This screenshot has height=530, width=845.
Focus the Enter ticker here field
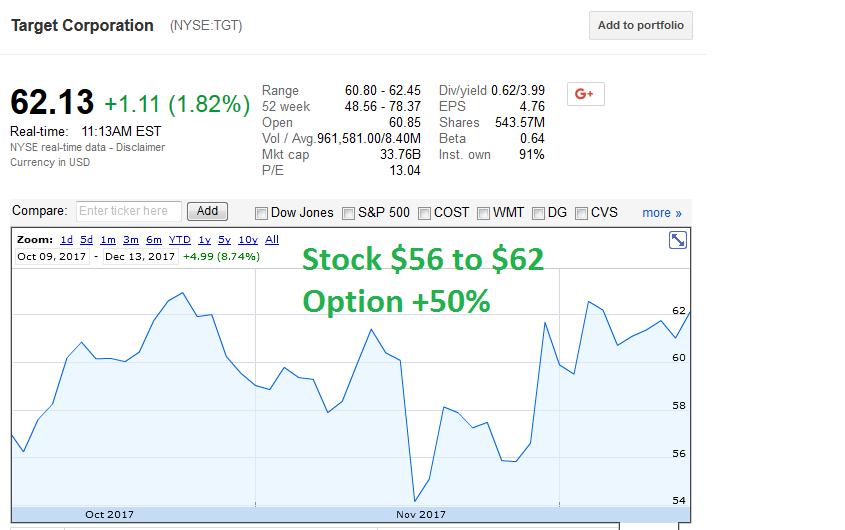click(x=129, y=211)
